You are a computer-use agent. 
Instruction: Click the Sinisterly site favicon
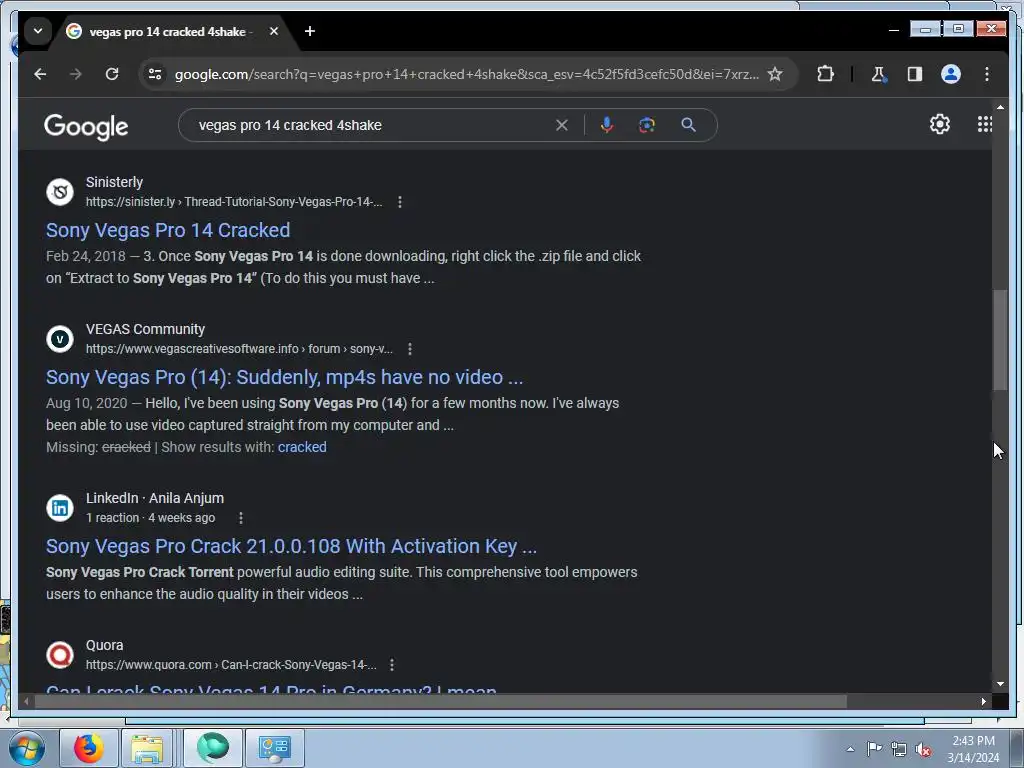point(60,192)
